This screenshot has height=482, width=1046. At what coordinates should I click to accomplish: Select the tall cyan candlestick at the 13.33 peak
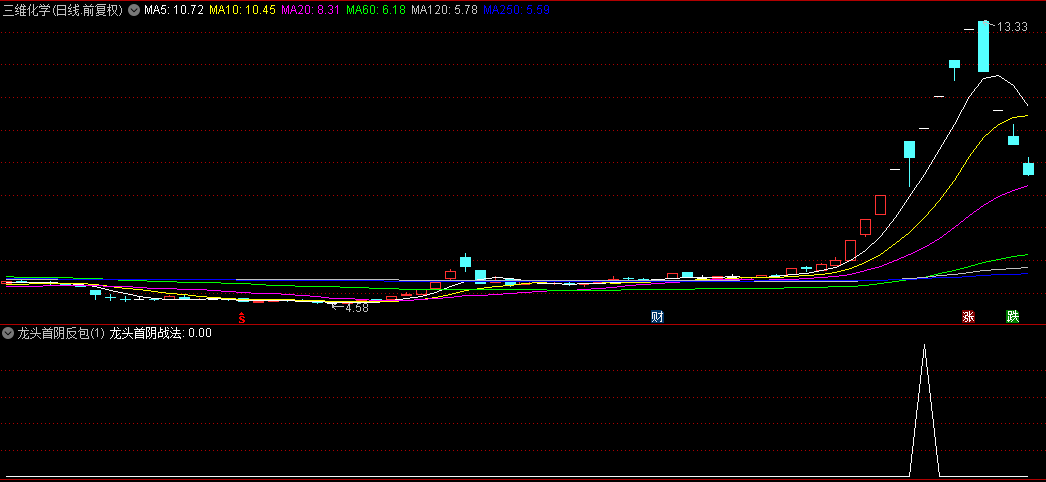(x=983, y=47)
